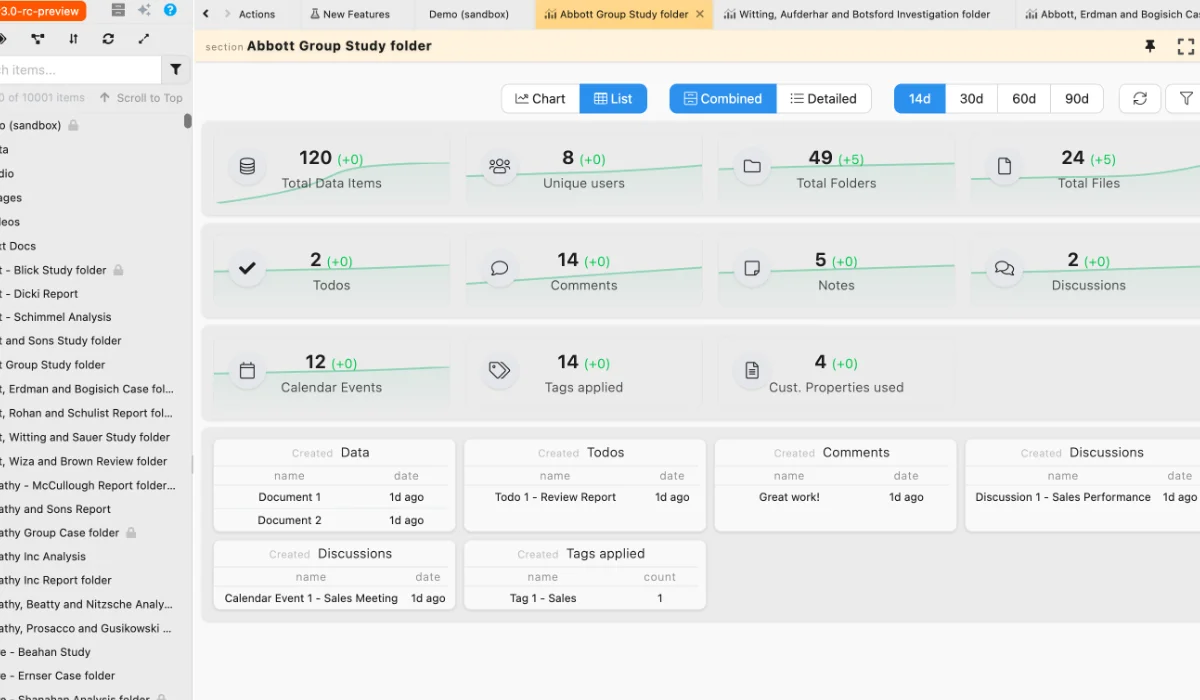Close the Abbott Group Study folder tab
The height and width of the screenshot is (700, 1200).
(x=700, y=14)
